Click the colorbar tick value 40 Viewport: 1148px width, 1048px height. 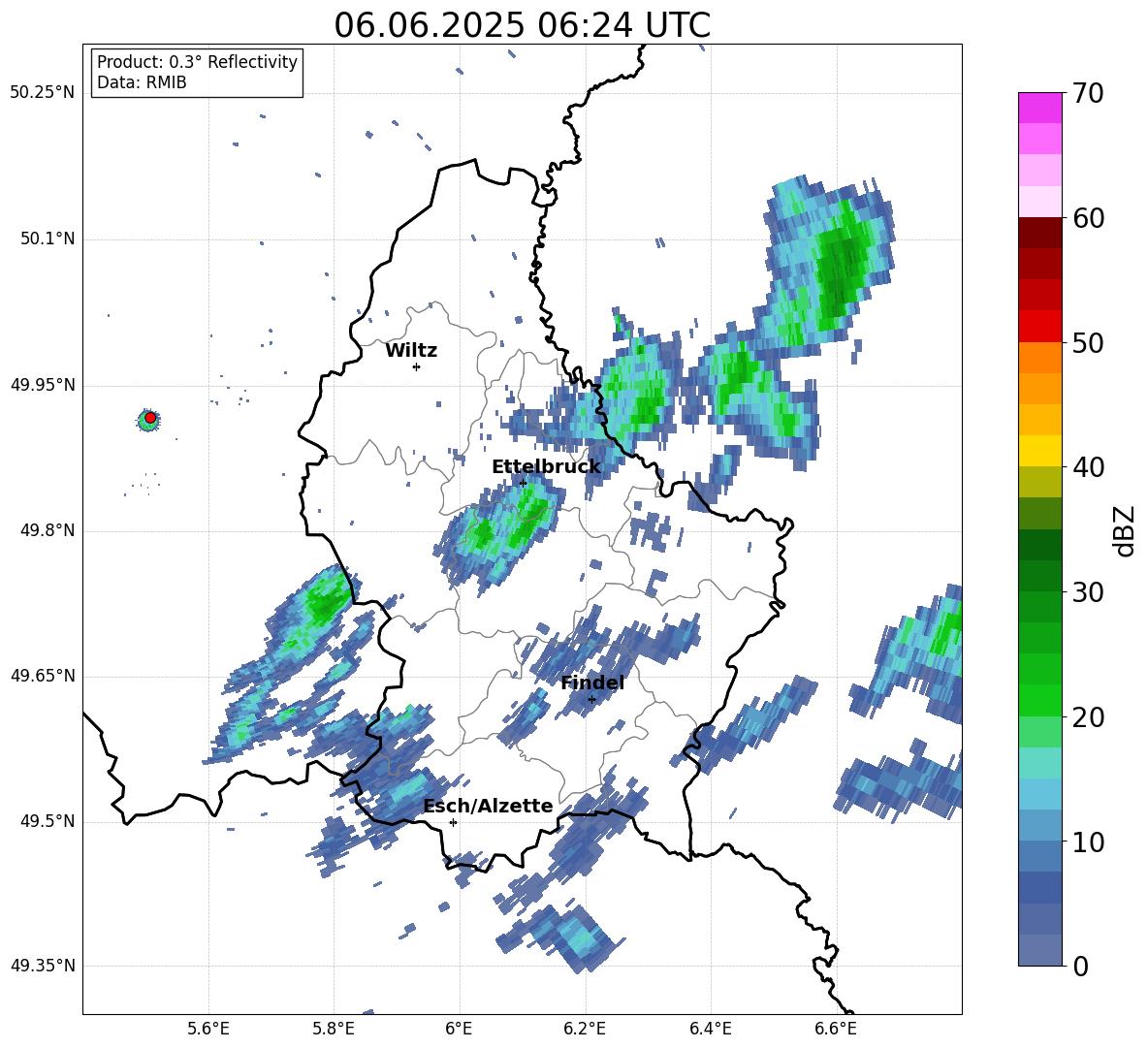(1088, 467)
